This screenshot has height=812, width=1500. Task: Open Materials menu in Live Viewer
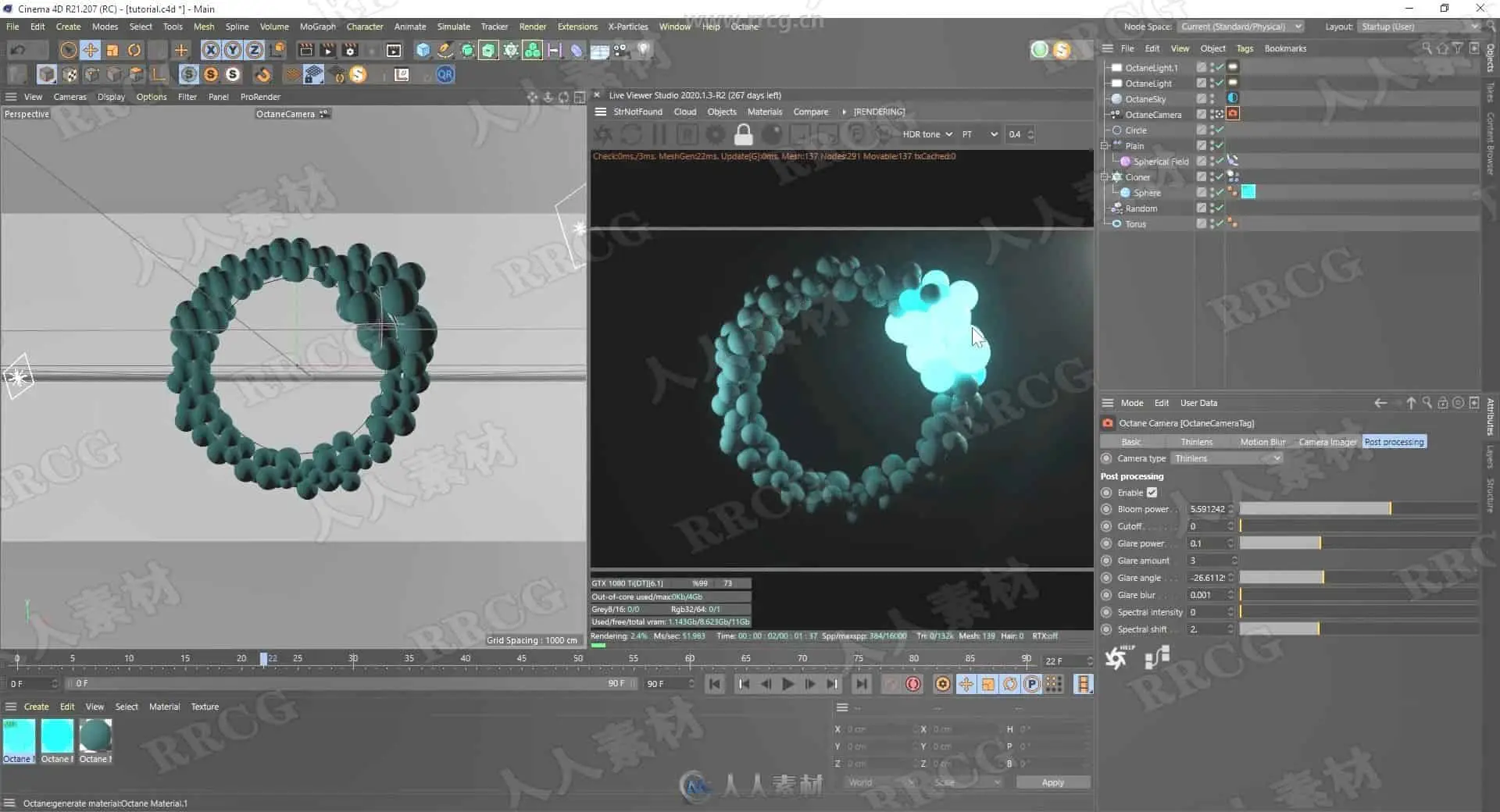764,112
